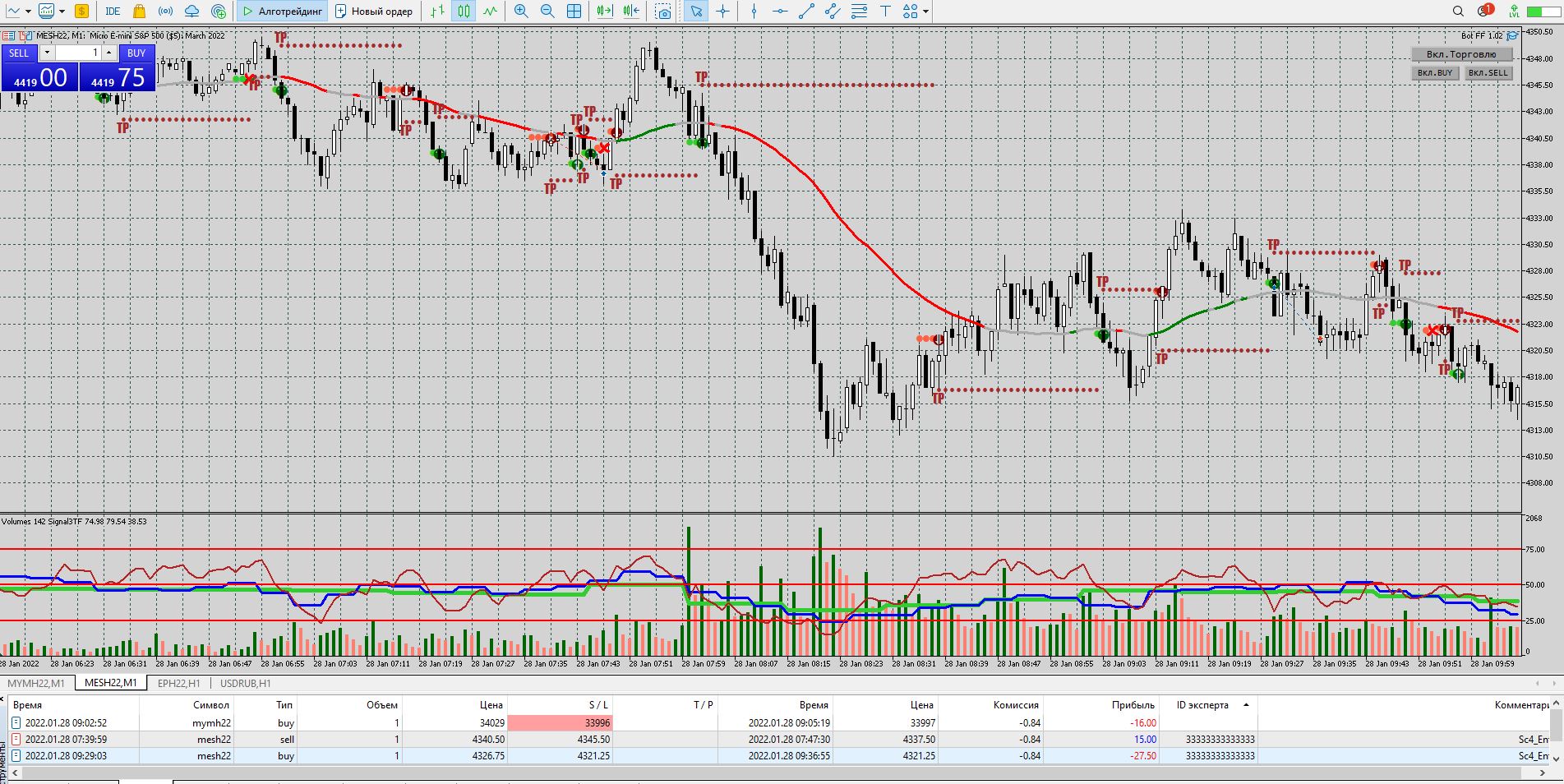Click the icon of the mymh22 buy row

16,723
